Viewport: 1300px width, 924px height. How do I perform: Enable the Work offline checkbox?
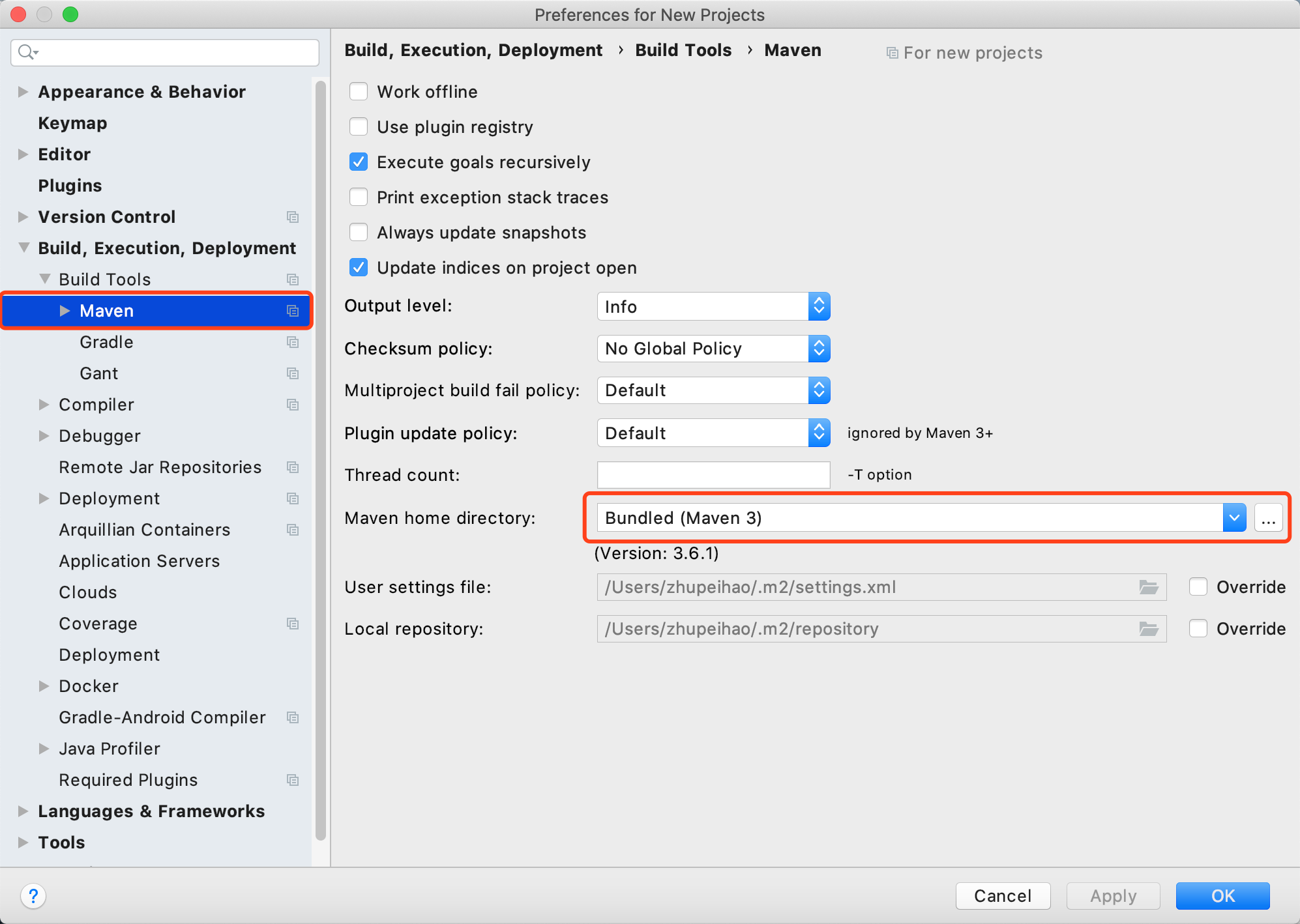pos(359,92)
